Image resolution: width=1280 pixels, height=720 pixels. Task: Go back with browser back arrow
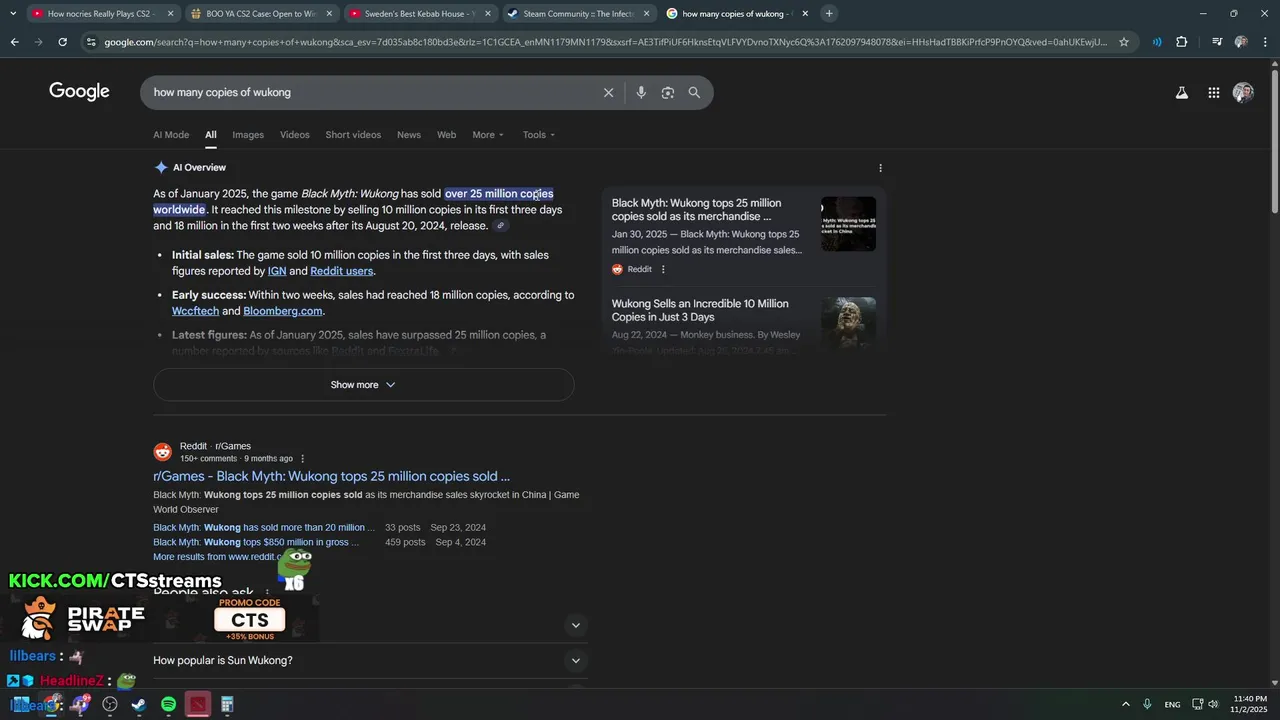click(14, 42)
